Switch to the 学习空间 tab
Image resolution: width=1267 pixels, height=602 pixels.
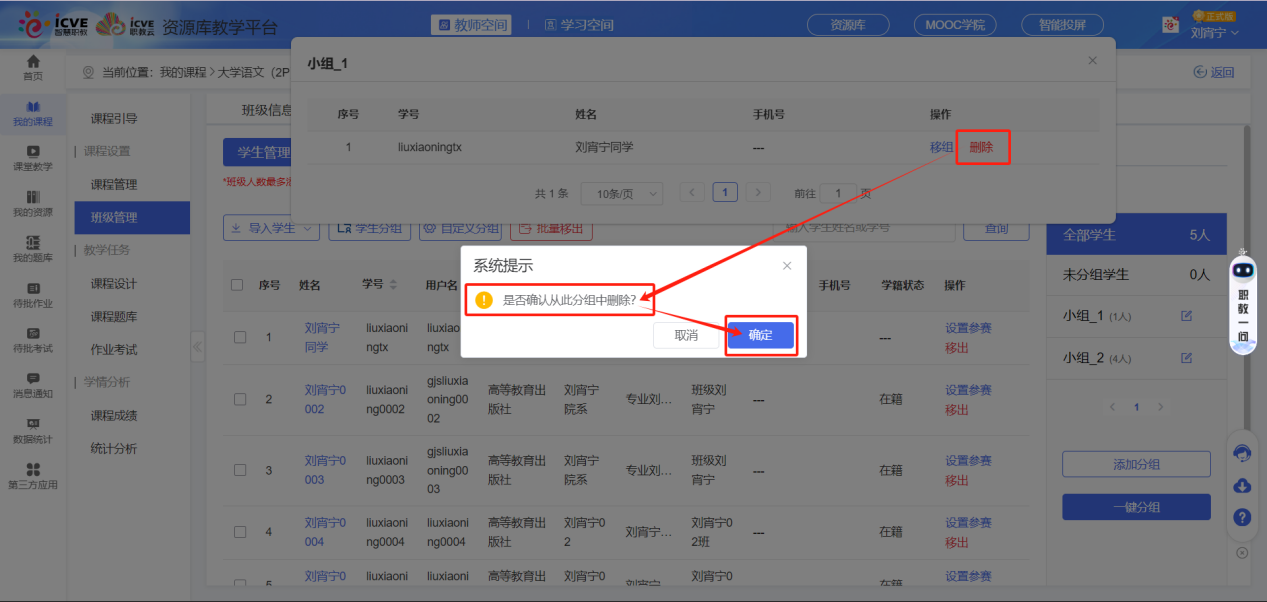coord(579,25)
